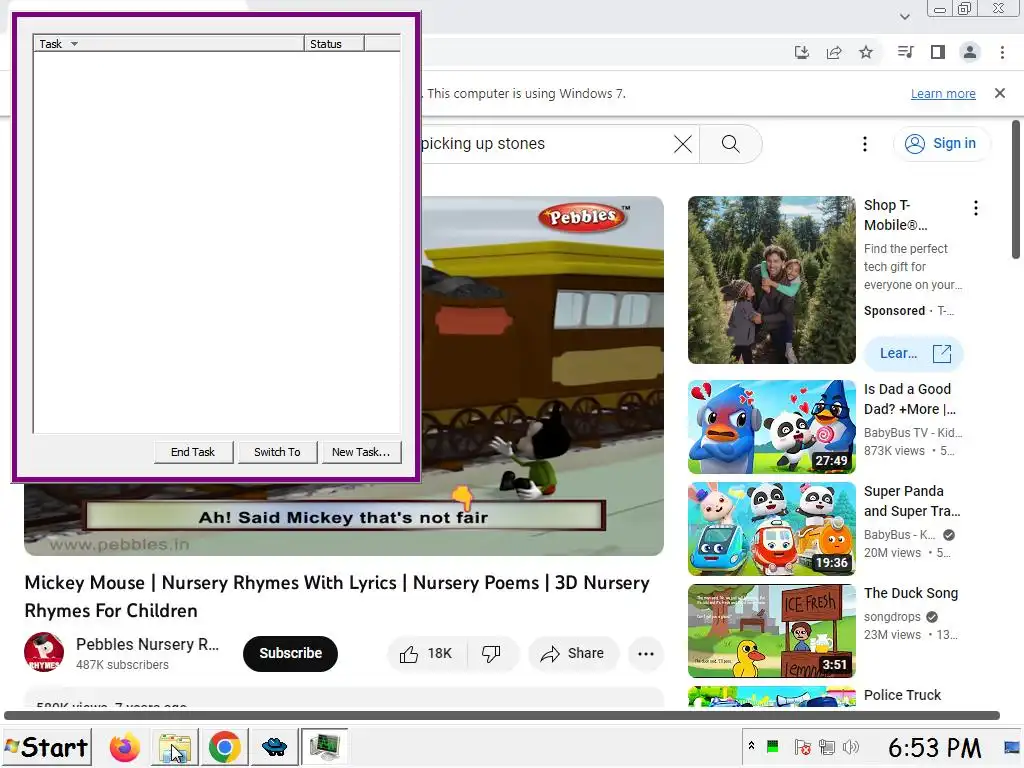Image resolution: width=1024 pixels, height=768 pixels.
Task: Click Police Truck video title
Action: [x=903, y=695]
